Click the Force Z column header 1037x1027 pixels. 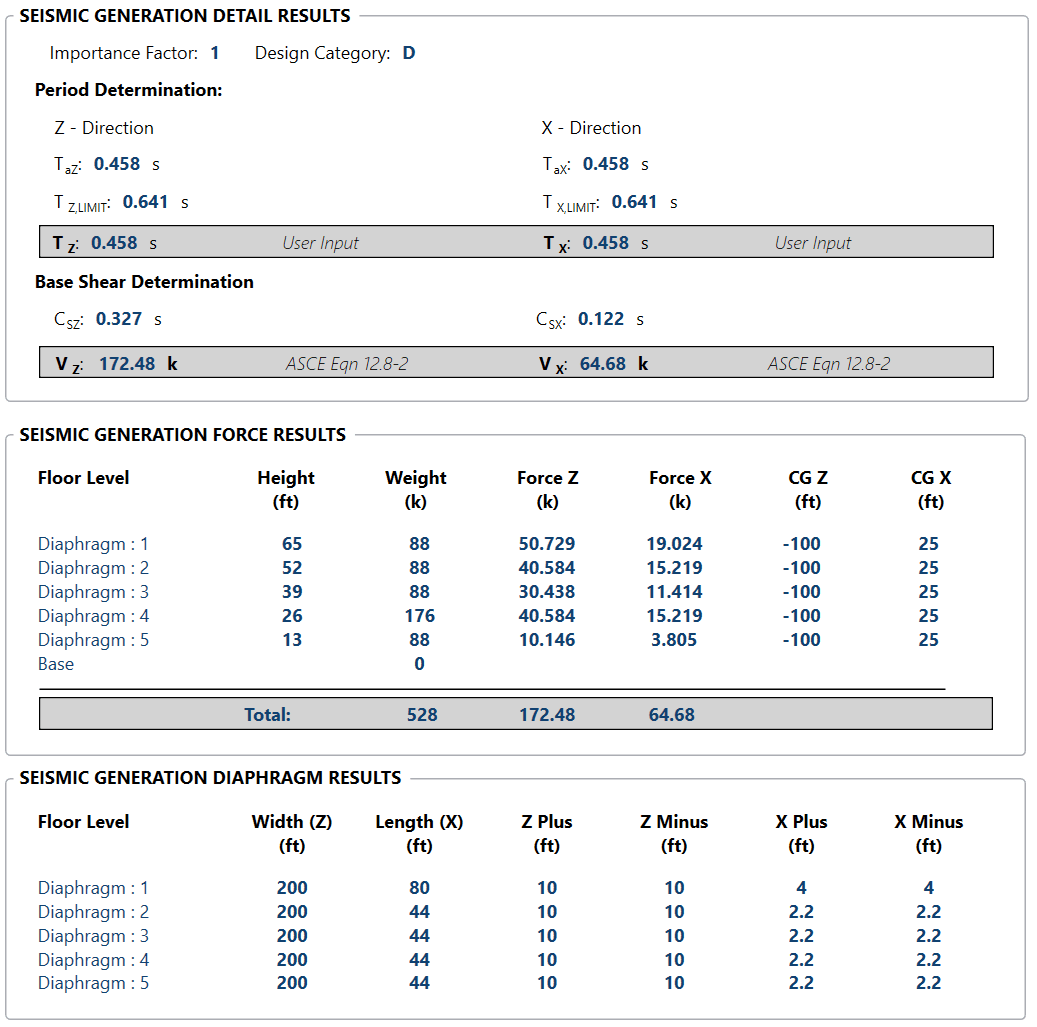[x=547, y=478]
